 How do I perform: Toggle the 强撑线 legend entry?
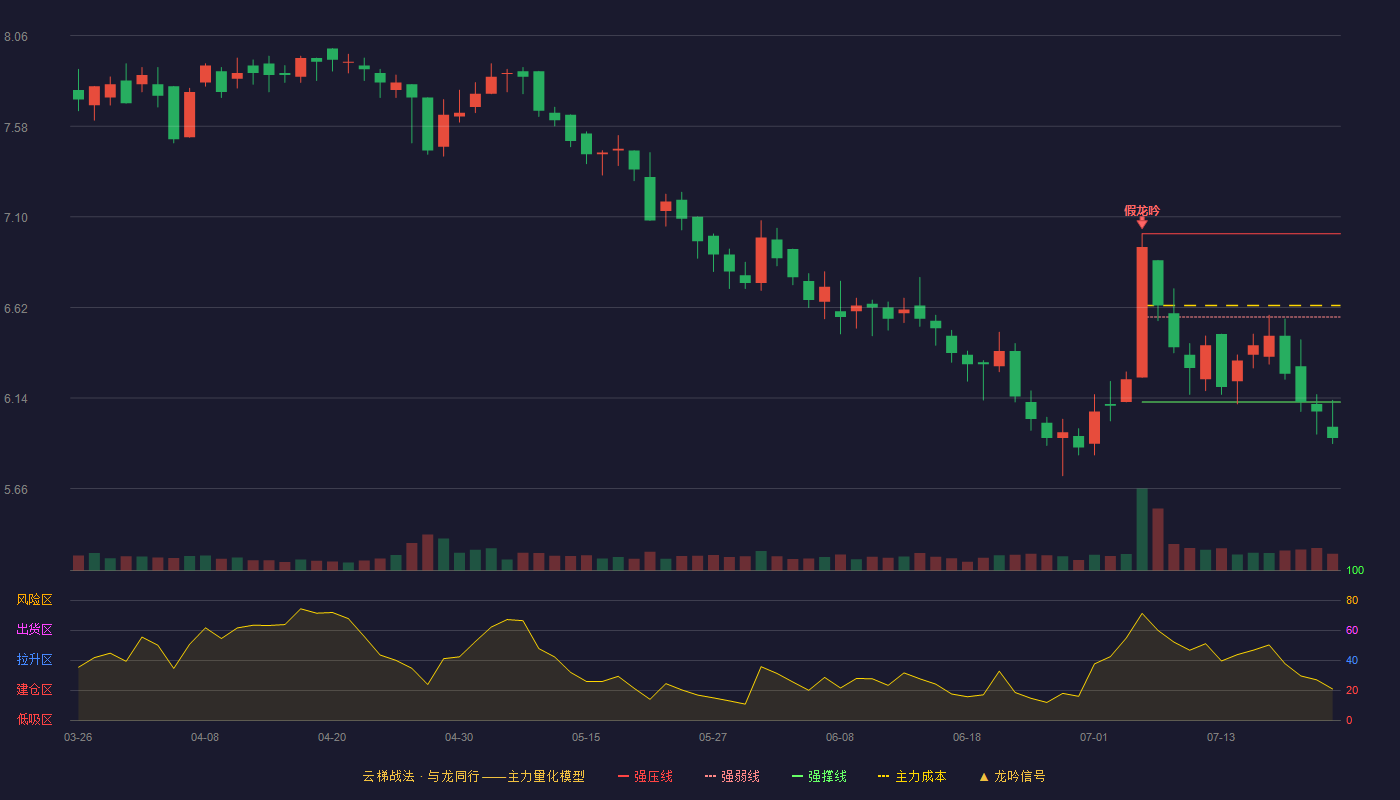click(x=819, y=776)
